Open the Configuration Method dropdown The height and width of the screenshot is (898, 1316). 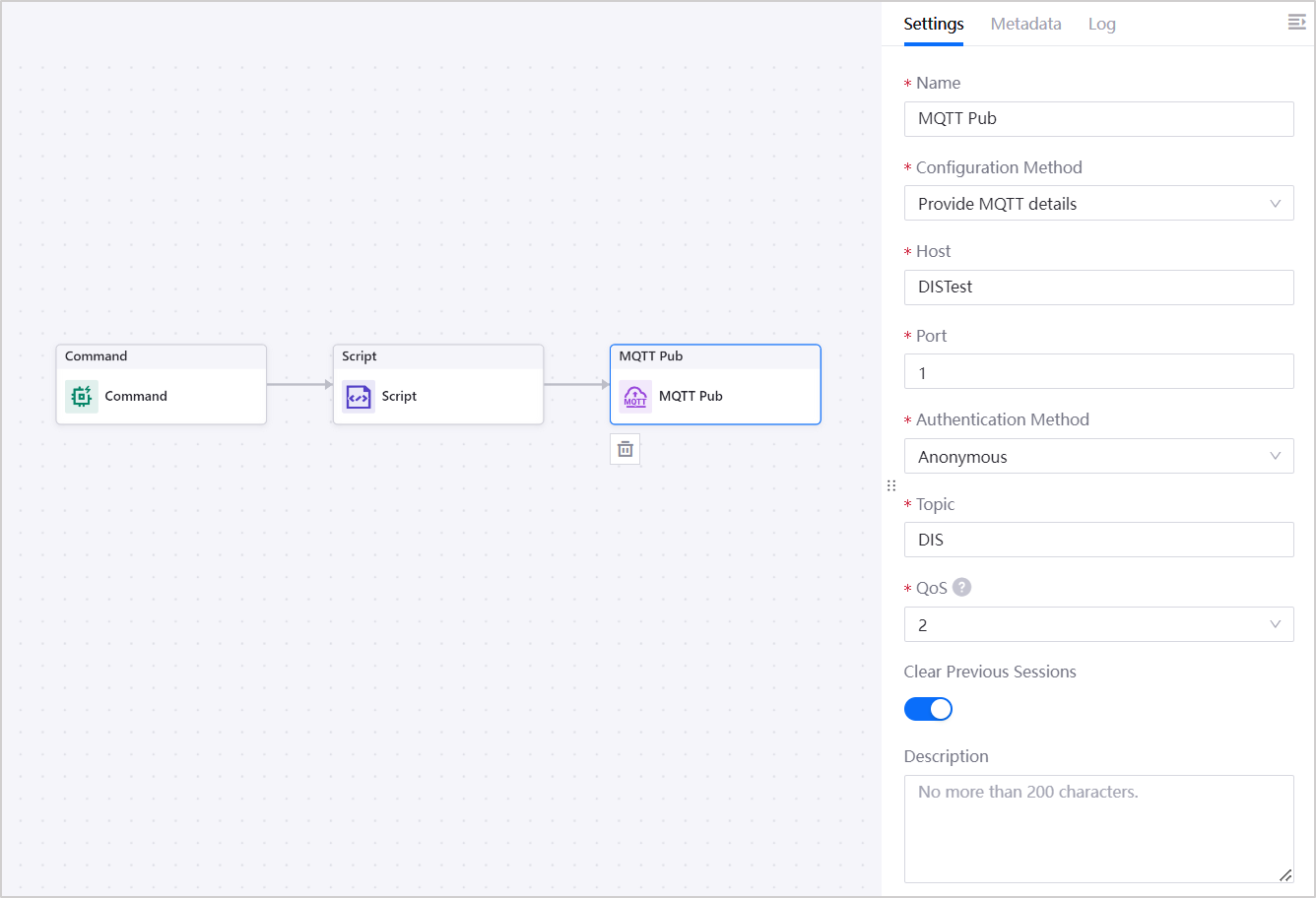[1098, 204]
